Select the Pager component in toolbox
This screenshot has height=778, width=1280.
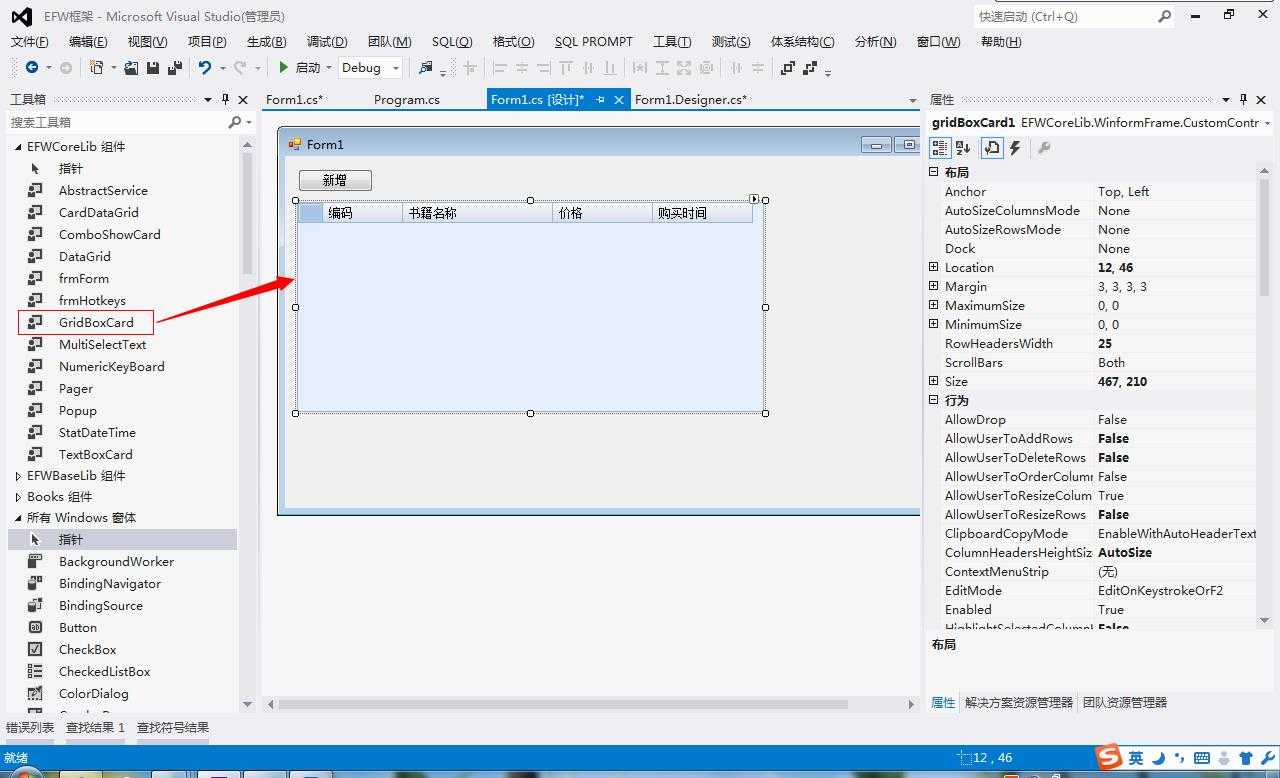(76, 388)
